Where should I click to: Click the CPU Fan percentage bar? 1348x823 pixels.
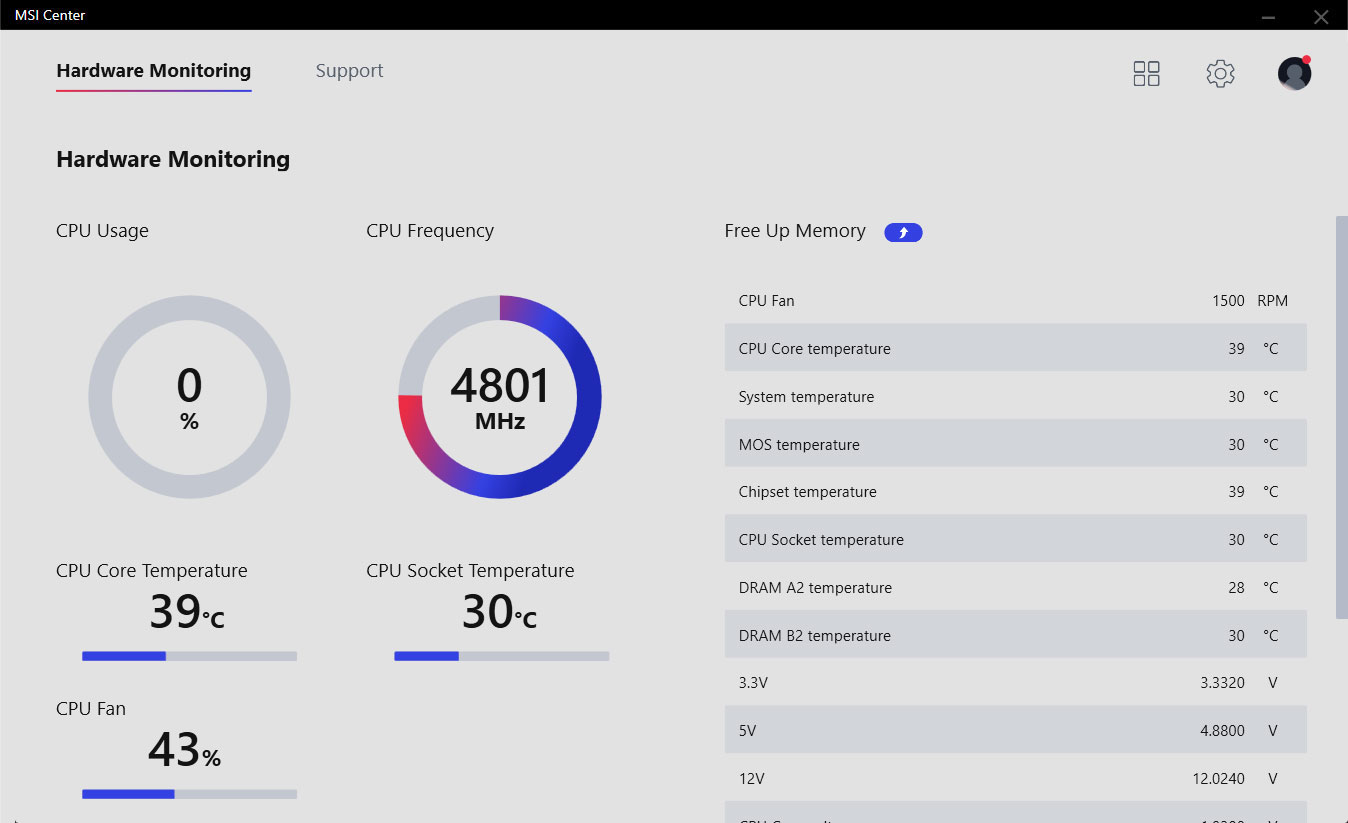189,794
